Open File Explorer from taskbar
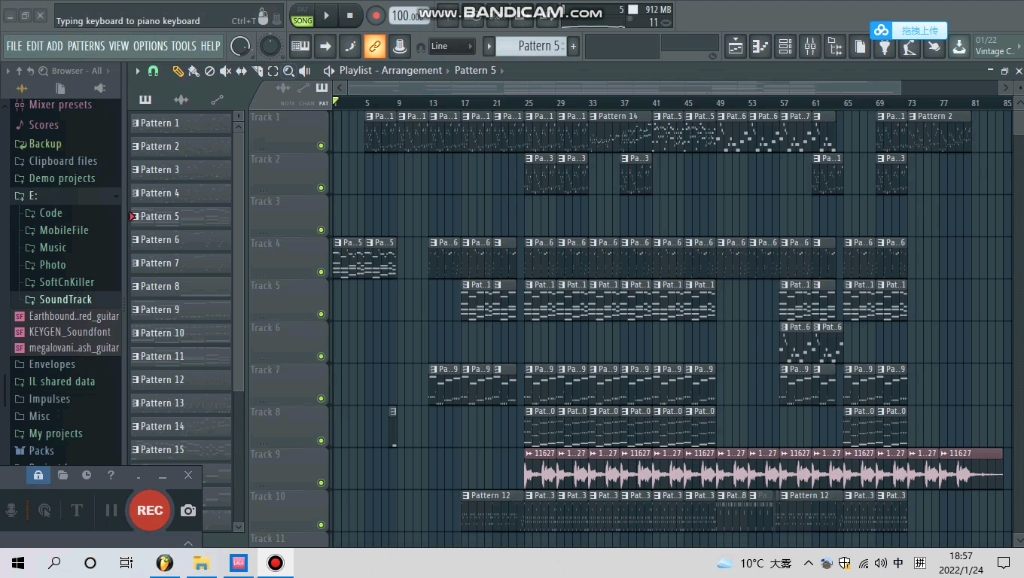Screen dimensions: 1024x578 coord(201,563)
